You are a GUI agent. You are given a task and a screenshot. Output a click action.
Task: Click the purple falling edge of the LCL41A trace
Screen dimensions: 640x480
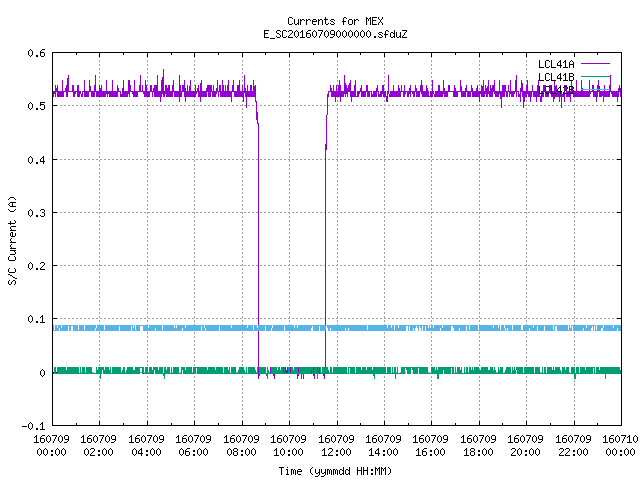tap(258, 245)
